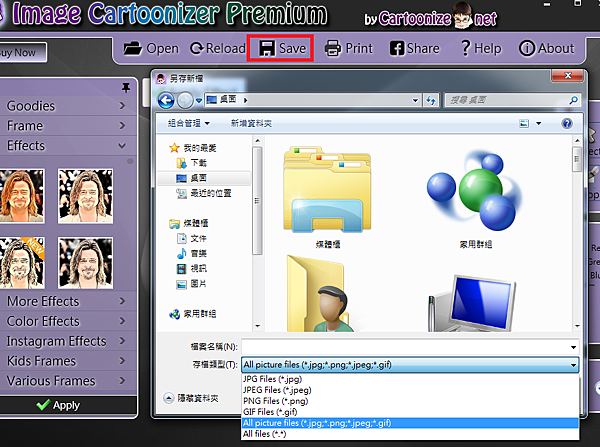Choose JPEG Files (*.jpeg) from type list

tap(410, 390)
